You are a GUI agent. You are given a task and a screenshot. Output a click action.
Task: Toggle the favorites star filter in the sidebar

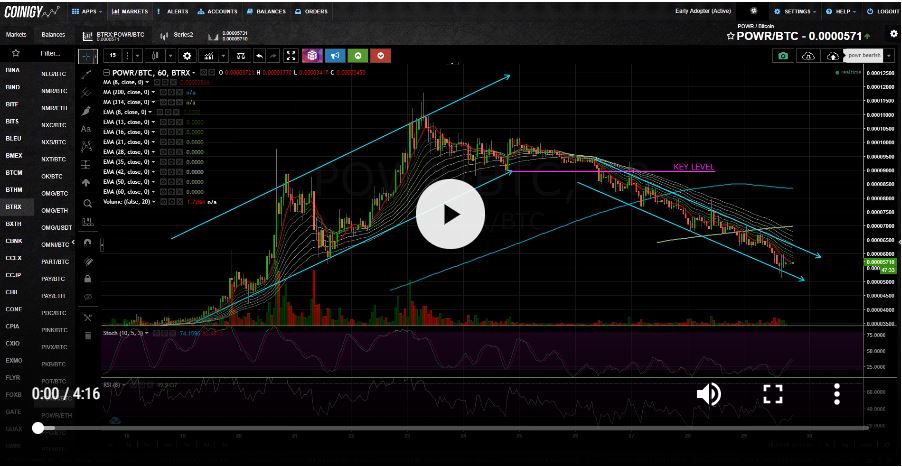[x=16, y=53]
